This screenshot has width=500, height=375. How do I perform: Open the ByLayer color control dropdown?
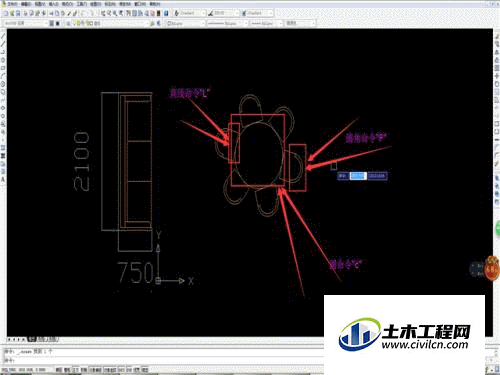tap(185, 23)
